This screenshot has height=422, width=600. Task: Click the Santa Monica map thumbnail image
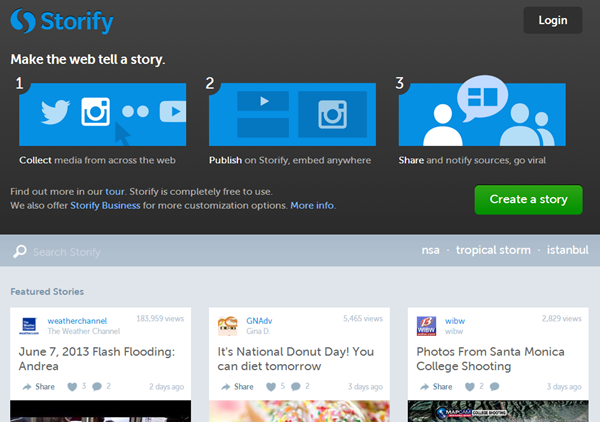[498, 411]
